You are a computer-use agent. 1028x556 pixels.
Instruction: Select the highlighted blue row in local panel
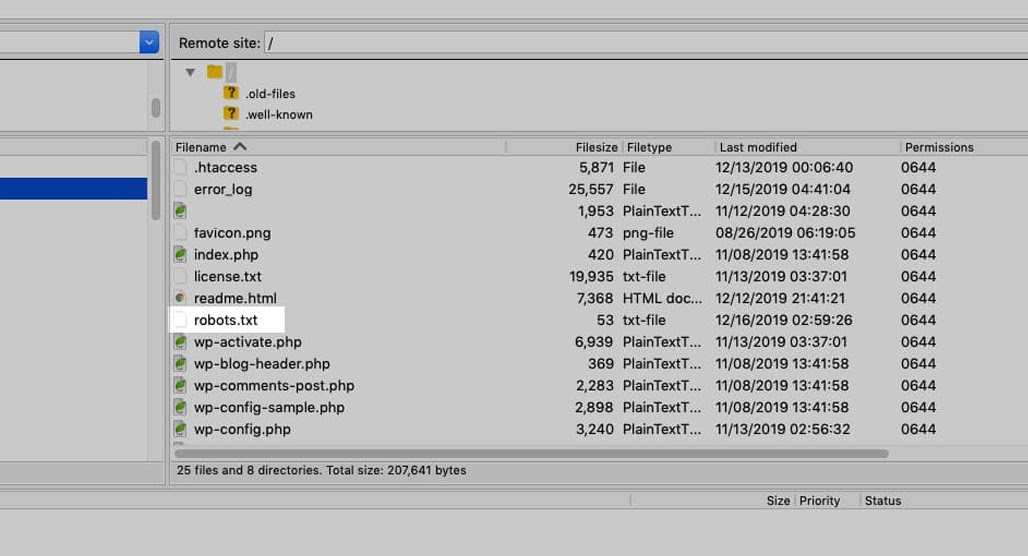[x=73, y=189]
